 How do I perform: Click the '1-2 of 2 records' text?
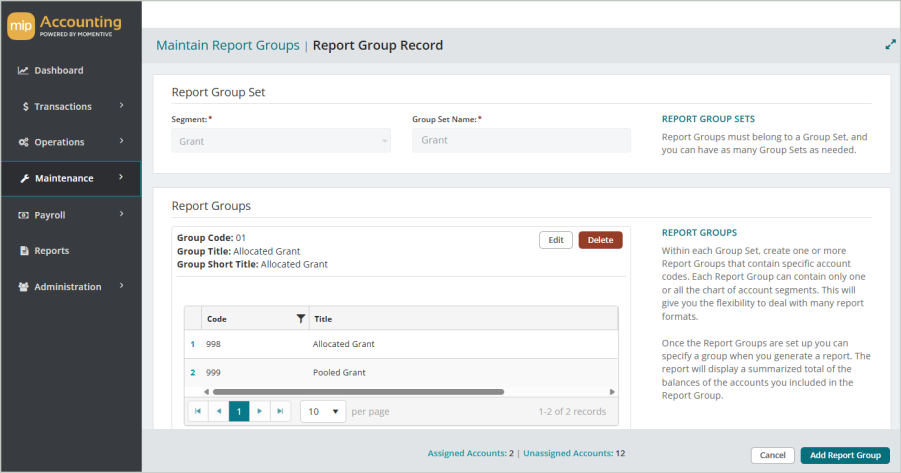pyautogui.click(x=572, y=412)
